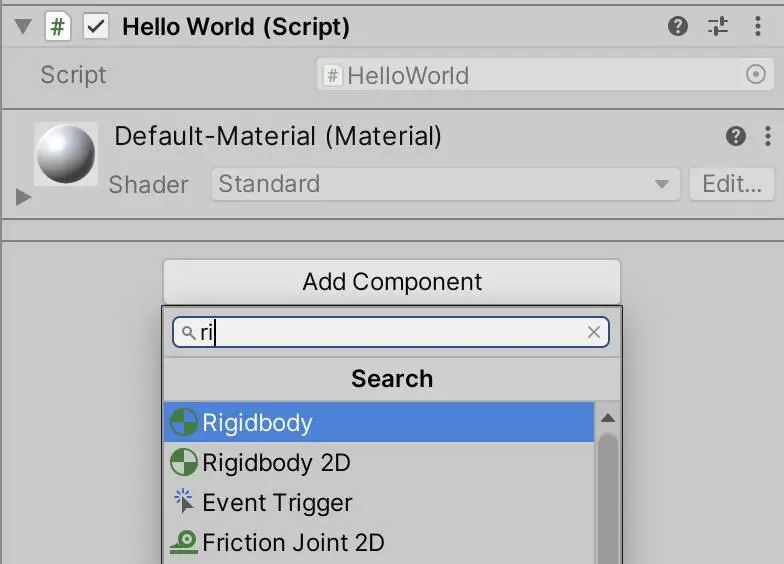The image size is (784, 564).
Task: Click the script object picker circle icon
Action: click(x=756, y=75)
